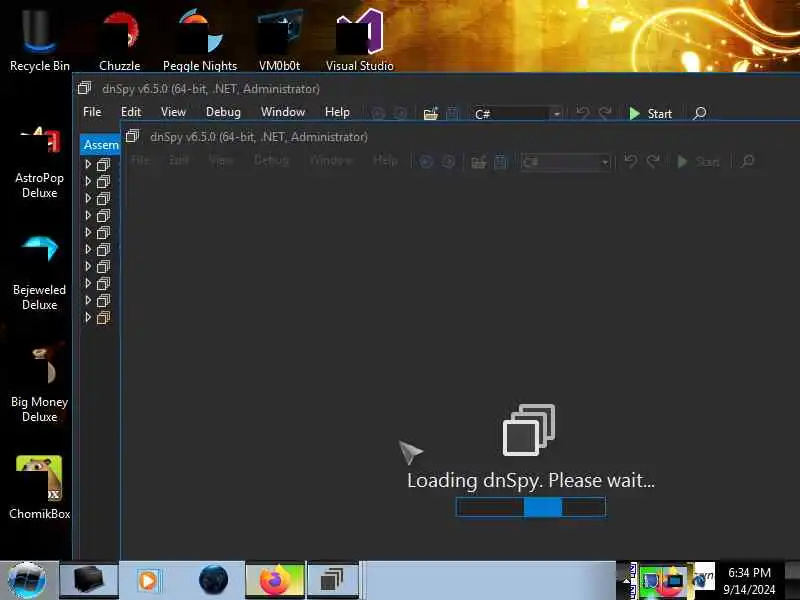Click the dimmed Start button in loading window
The height and width of the screenshot is (600, 800).
point(698,162)
